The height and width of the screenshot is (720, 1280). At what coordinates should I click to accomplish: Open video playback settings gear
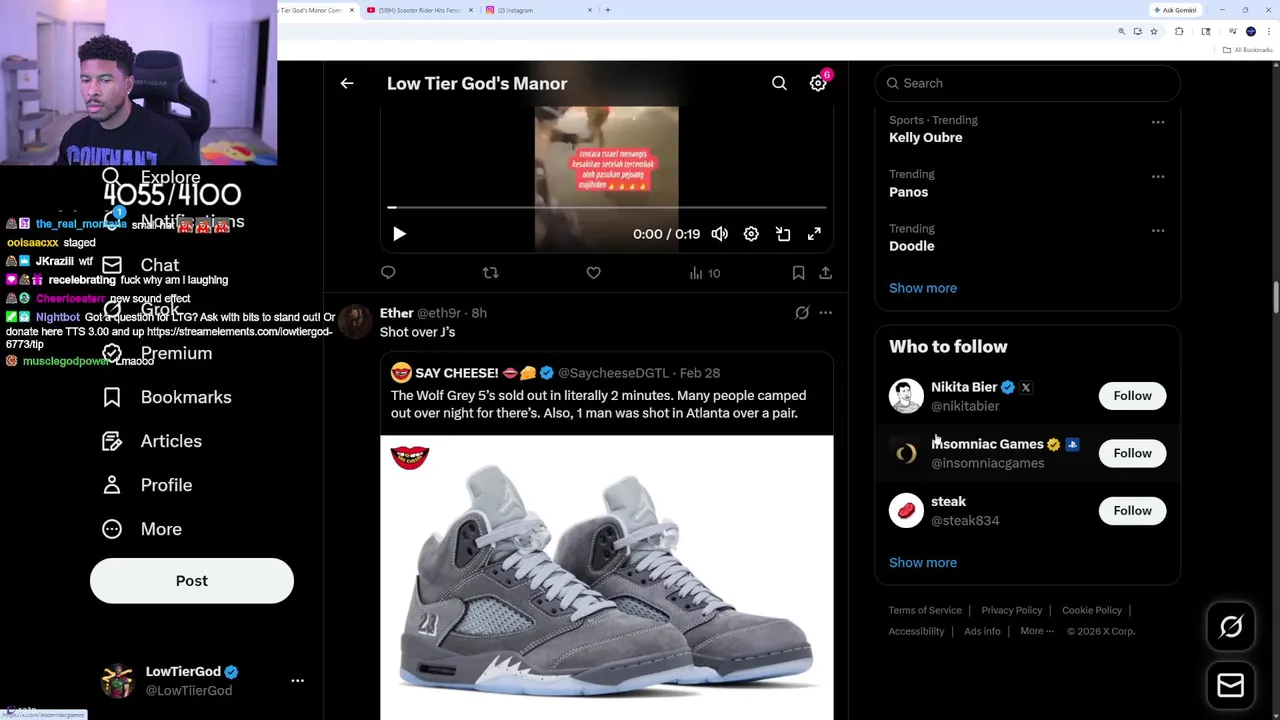[751, 234]
